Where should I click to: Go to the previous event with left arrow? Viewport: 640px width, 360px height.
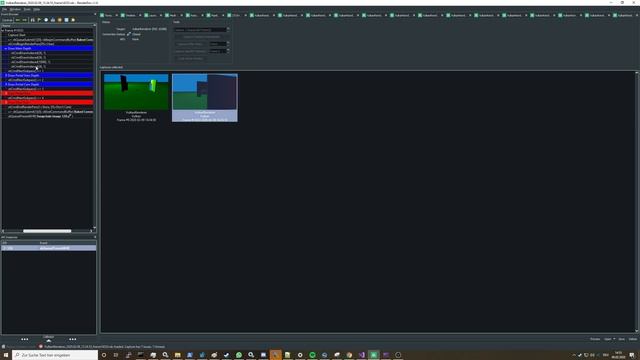[18, 20]
